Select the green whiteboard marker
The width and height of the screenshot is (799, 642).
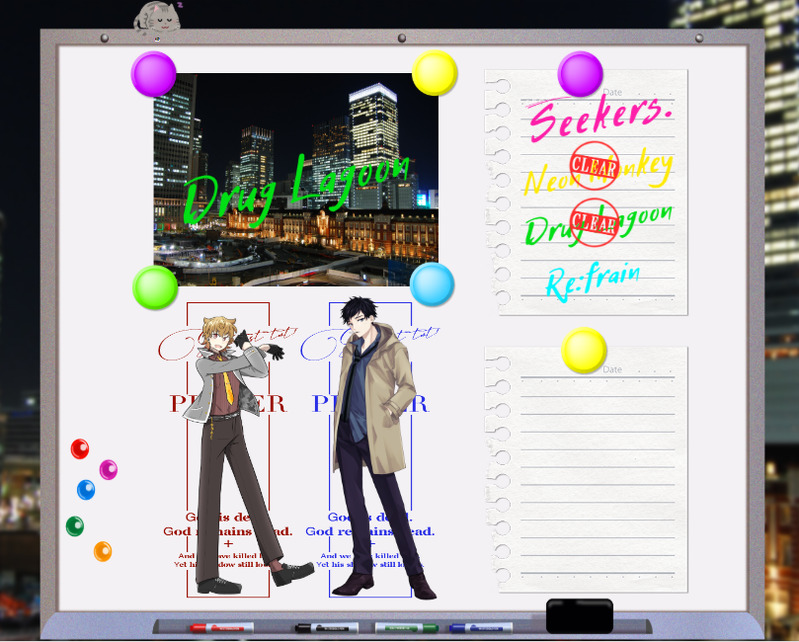(407, 627)
